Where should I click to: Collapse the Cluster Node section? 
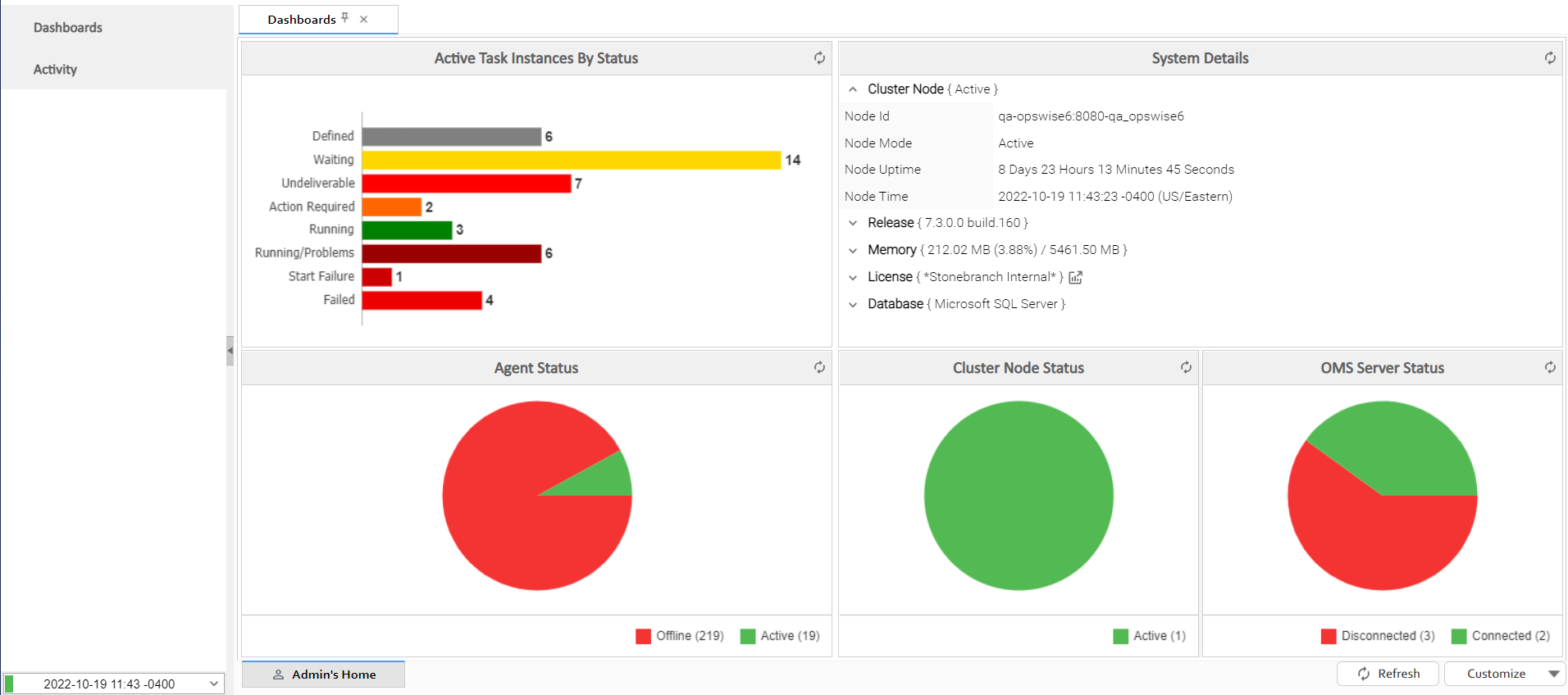(x=853, y=89)
